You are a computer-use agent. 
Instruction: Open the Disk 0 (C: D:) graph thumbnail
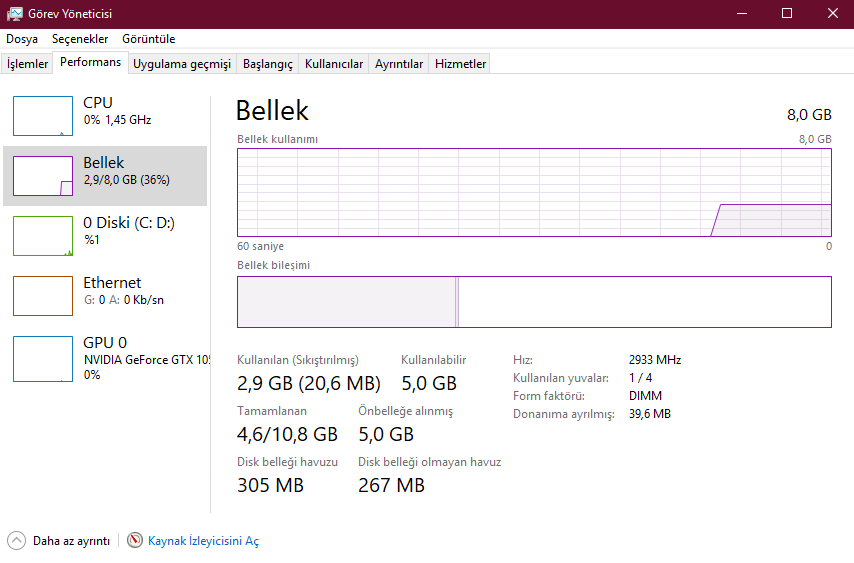43,236
